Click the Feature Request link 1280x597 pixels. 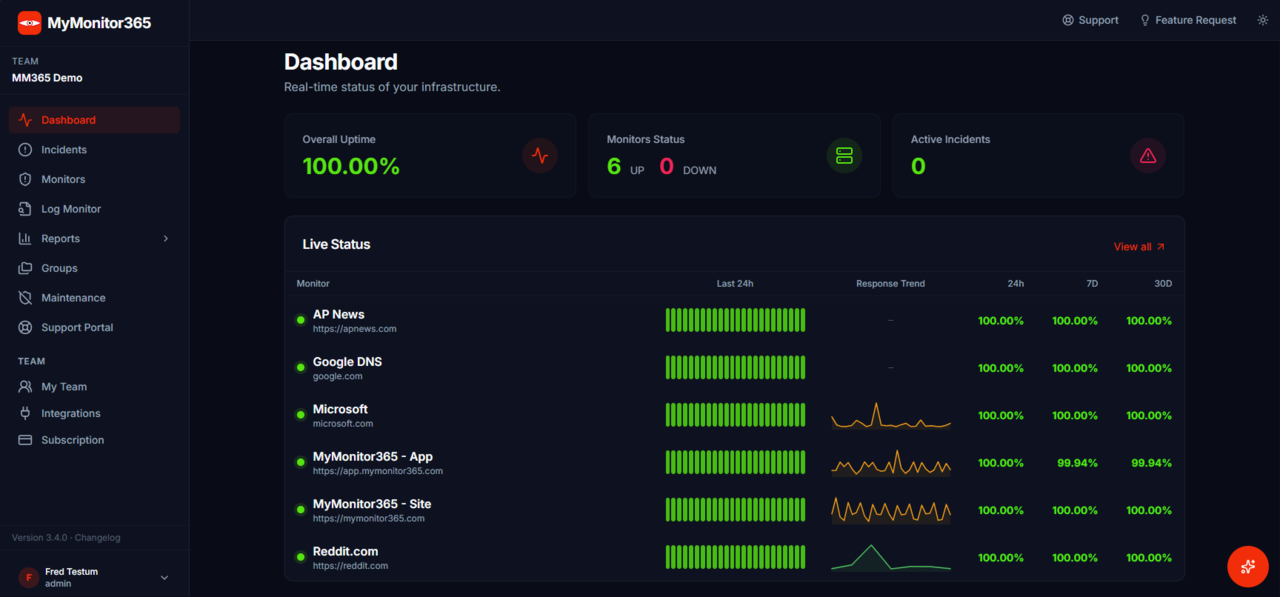point(1188,20)
